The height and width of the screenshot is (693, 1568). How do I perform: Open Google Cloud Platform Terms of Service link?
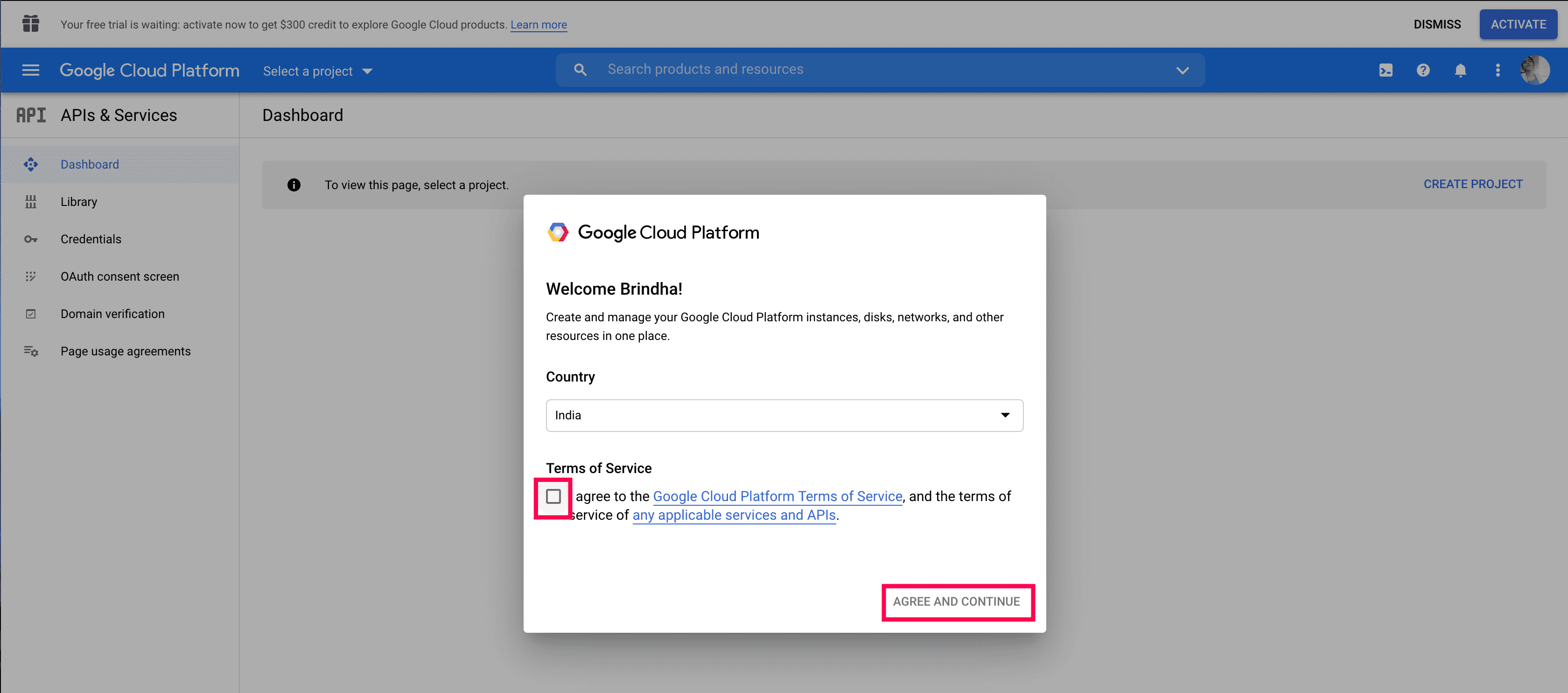pos(777,496)
